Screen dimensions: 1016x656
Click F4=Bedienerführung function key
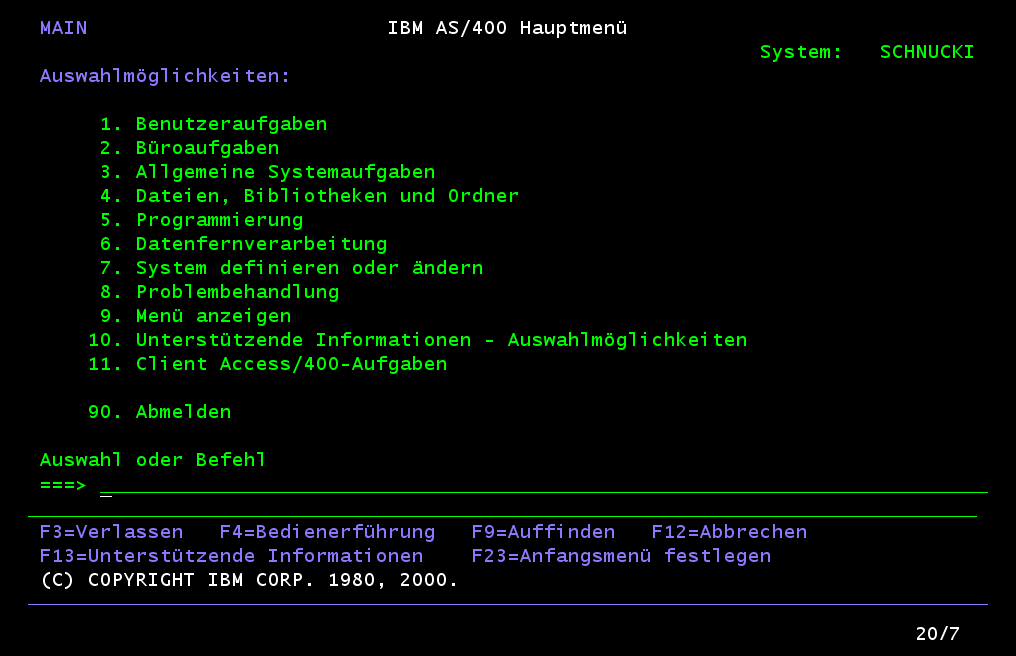click(327, 532)
